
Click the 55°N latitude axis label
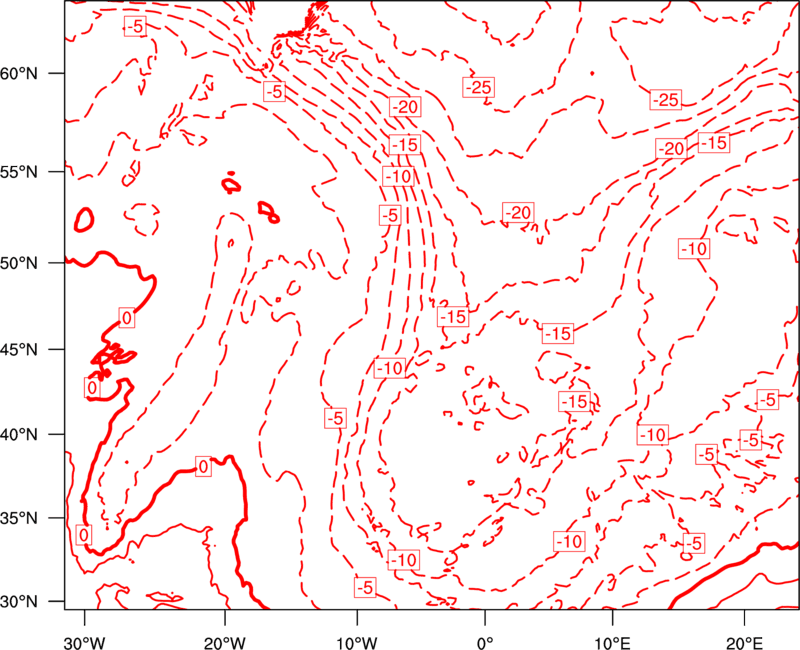click(x=19, y=172)
